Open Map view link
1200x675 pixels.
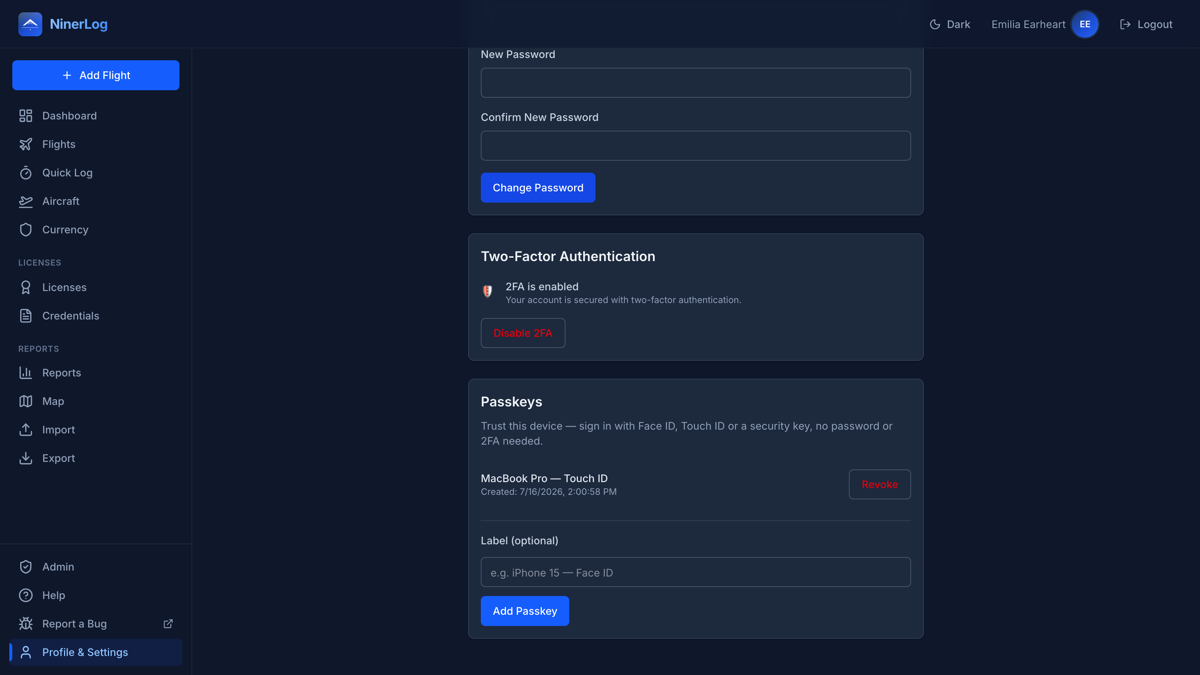click(96, 401)
